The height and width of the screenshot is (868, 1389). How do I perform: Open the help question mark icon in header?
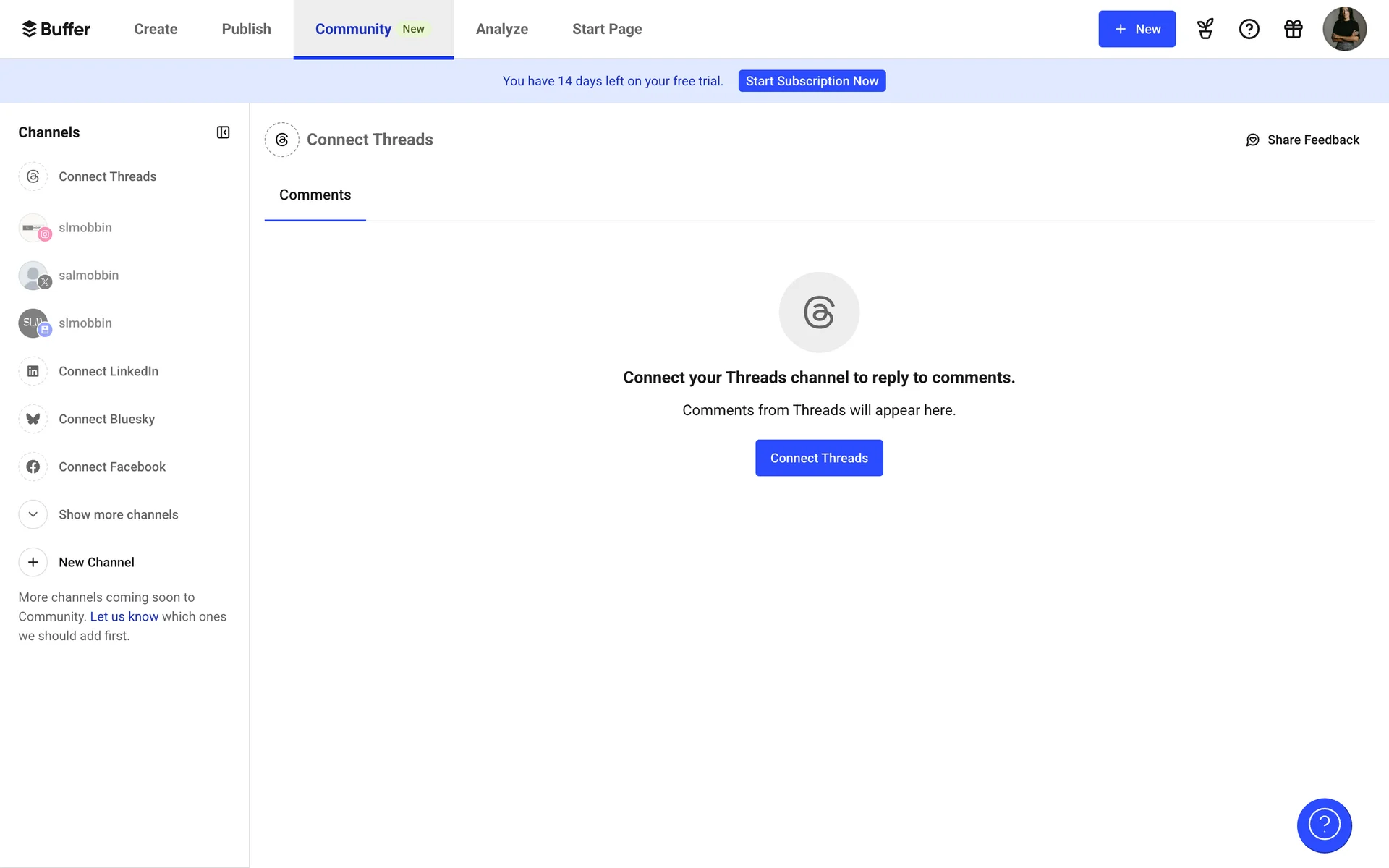click(1249, 29)
